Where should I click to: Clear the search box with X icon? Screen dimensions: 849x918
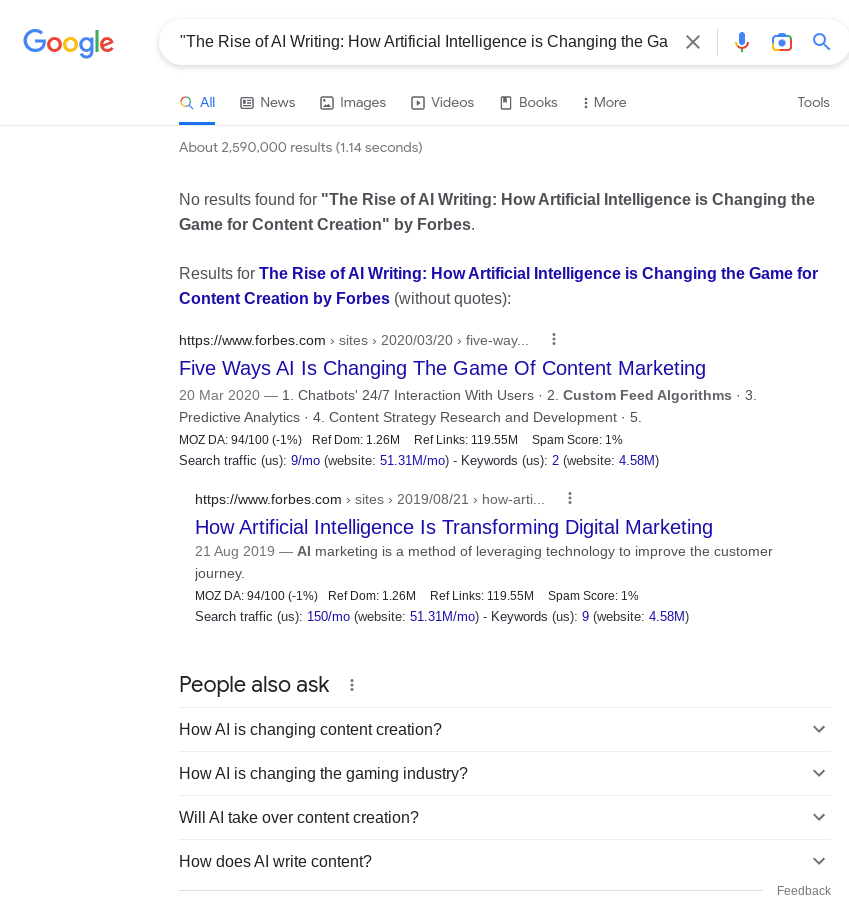click(693, 42)
